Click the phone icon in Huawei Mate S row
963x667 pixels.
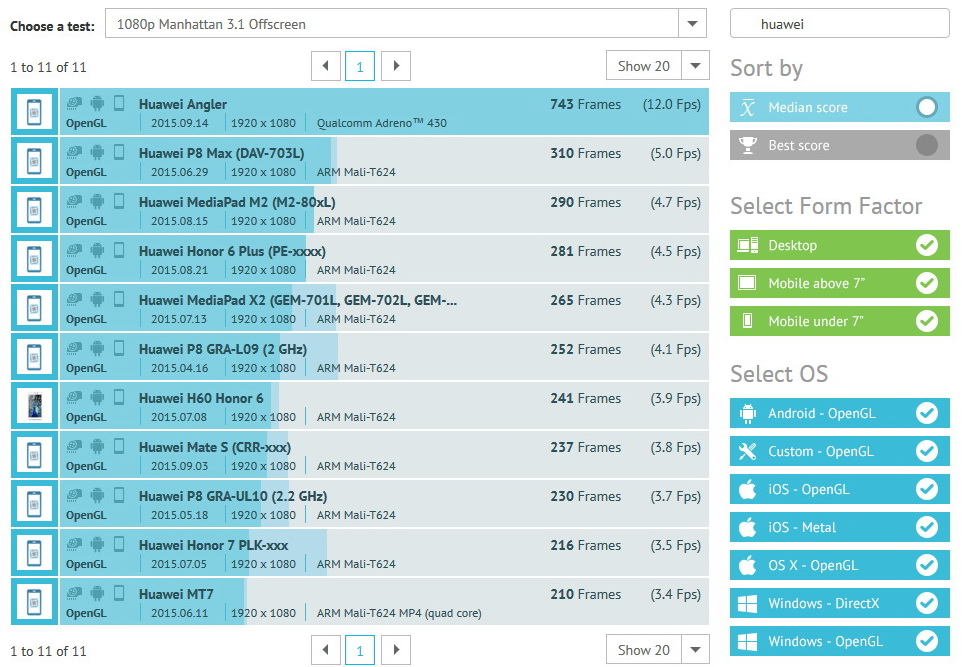pos(119,447)
